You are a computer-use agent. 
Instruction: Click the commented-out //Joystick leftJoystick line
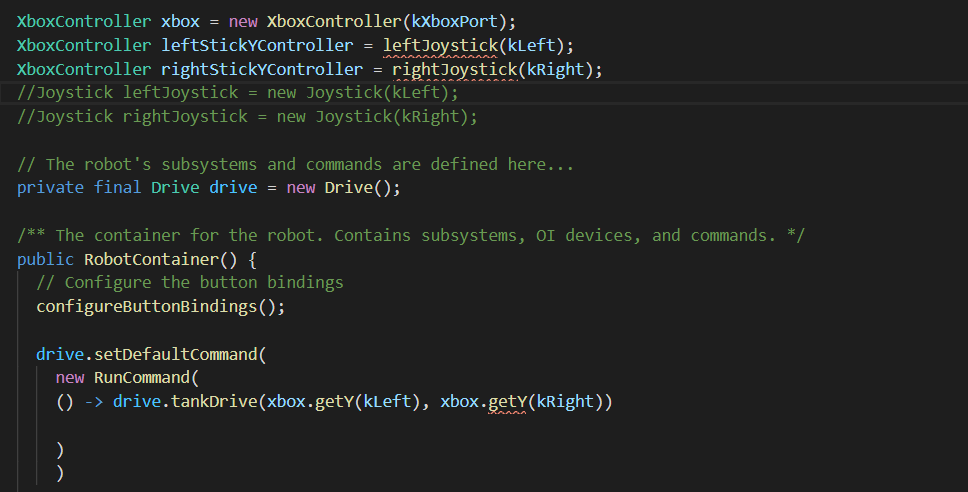click(x=238, y=93)
